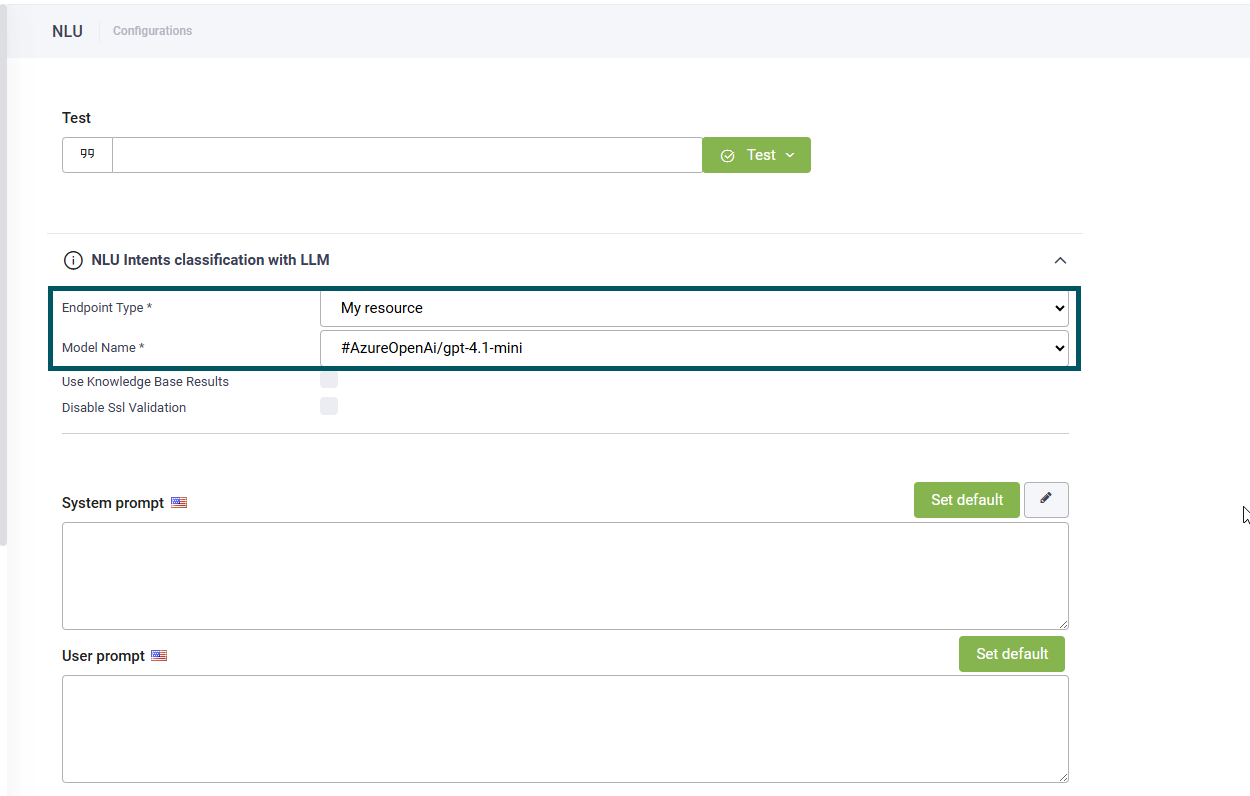Click the left vertical scrollbar
Image resolution: width=1250 pixels, height=796 pixels.
pyautogui.click(x=3, y=280)
